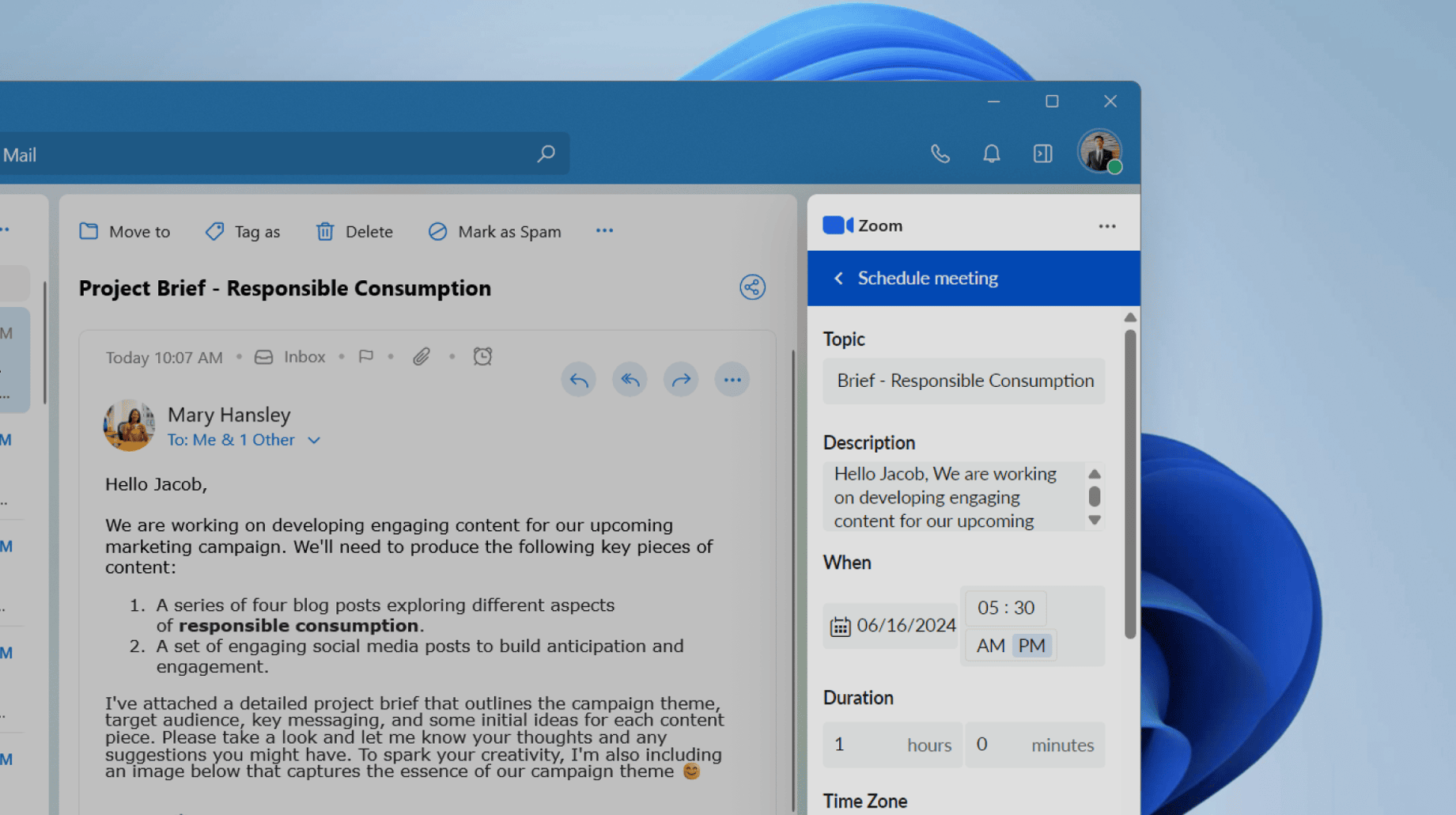Open more actions ellipsis in mail toolbar
The image size is (1456, 815).
pyautogui.click(x=604, y=230)
